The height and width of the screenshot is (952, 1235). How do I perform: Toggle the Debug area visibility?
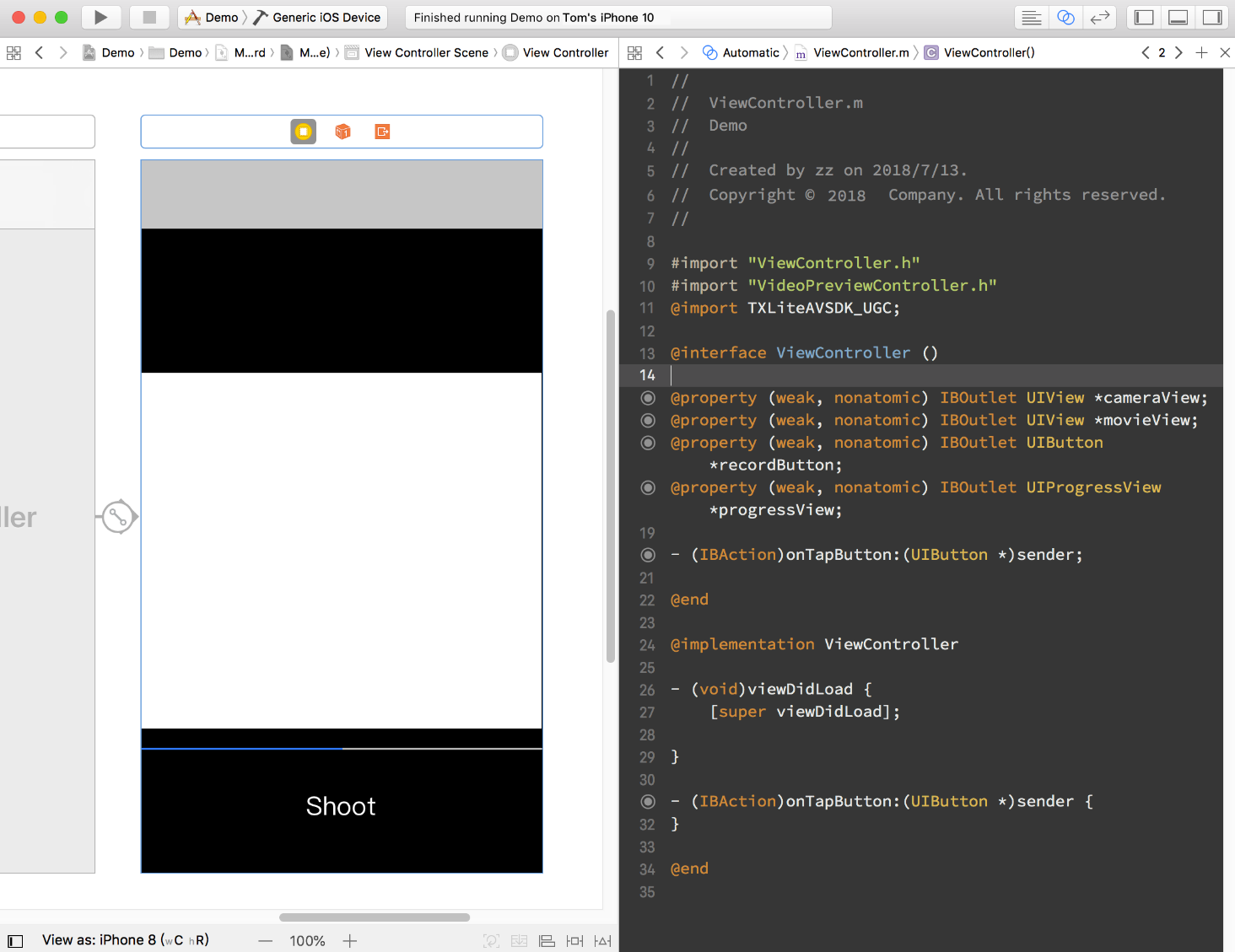(1178, 17)
